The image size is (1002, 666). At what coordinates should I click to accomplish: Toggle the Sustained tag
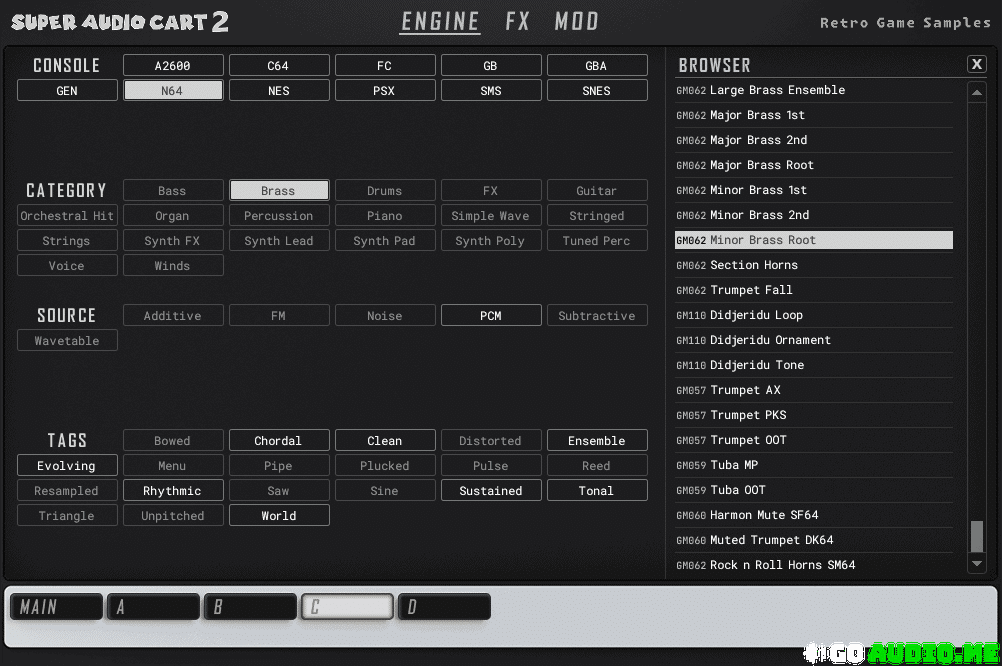point(490,491)
